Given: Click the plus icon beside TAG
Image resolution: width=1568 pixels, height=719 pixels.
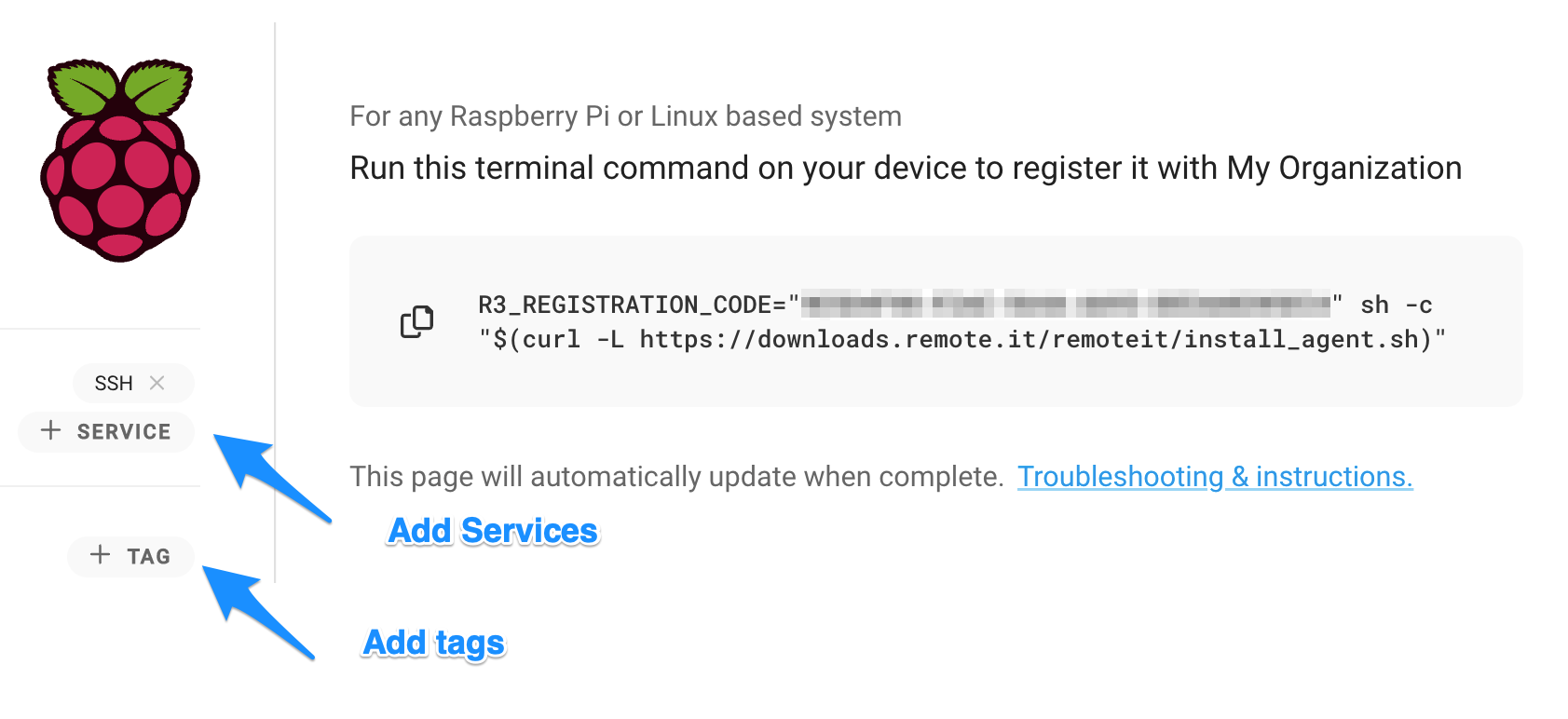Looking at the screenshot, I should 100,555.
